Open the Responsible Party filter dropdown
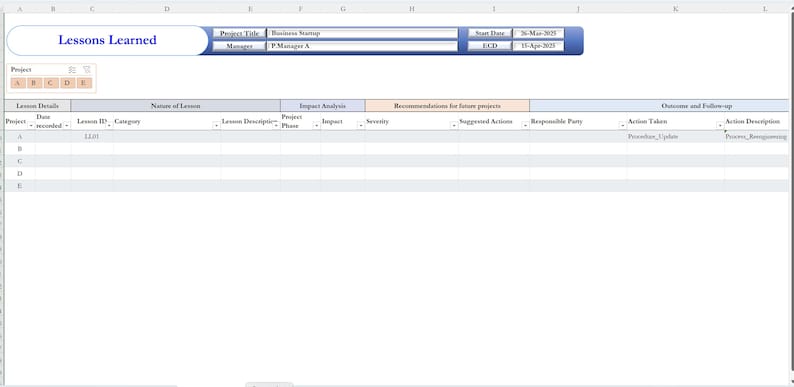This screenshot has width=794, height=387. (x=622, y=126)
